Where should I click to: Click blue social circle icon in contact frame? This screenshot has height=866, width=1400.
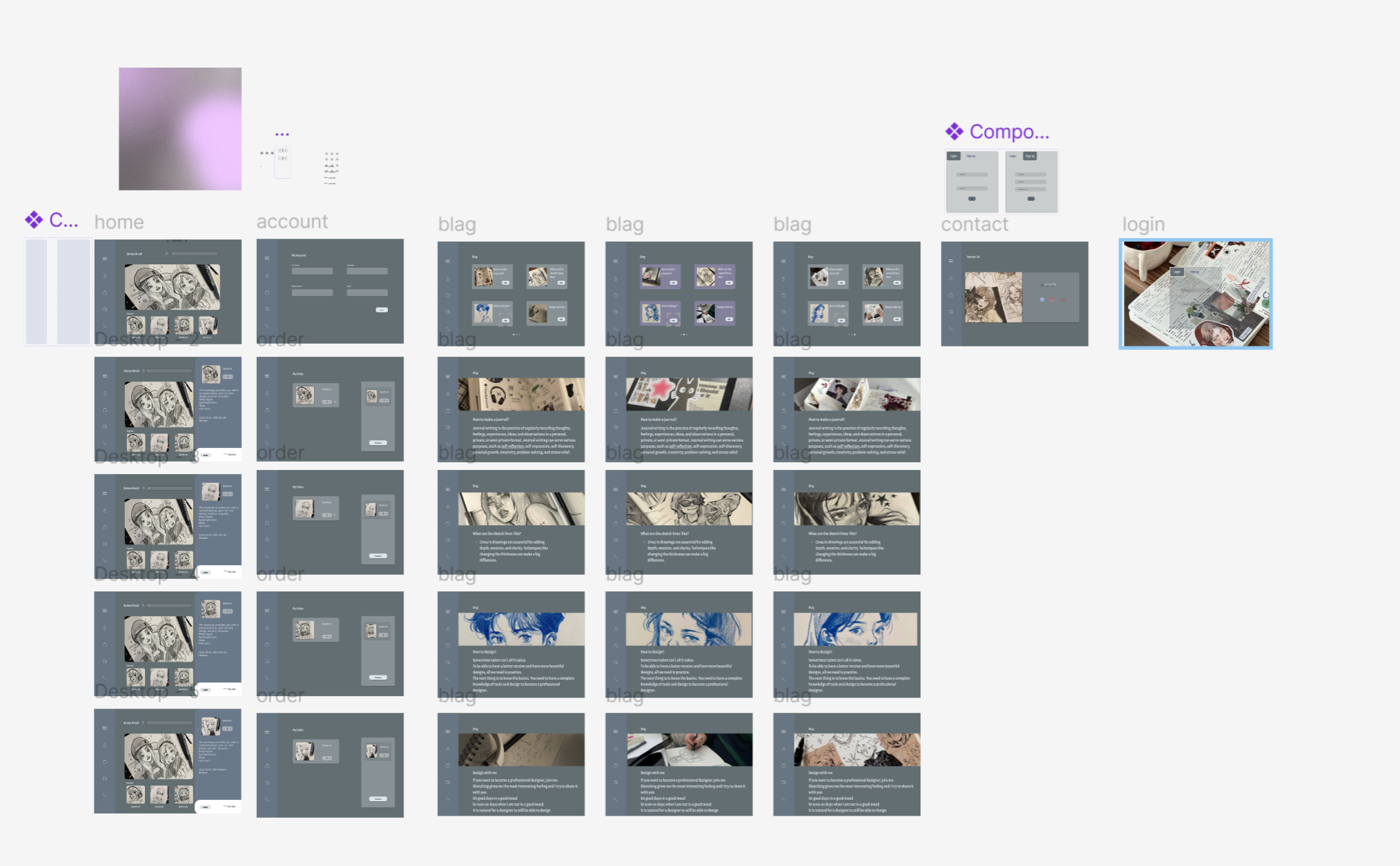1042,299
